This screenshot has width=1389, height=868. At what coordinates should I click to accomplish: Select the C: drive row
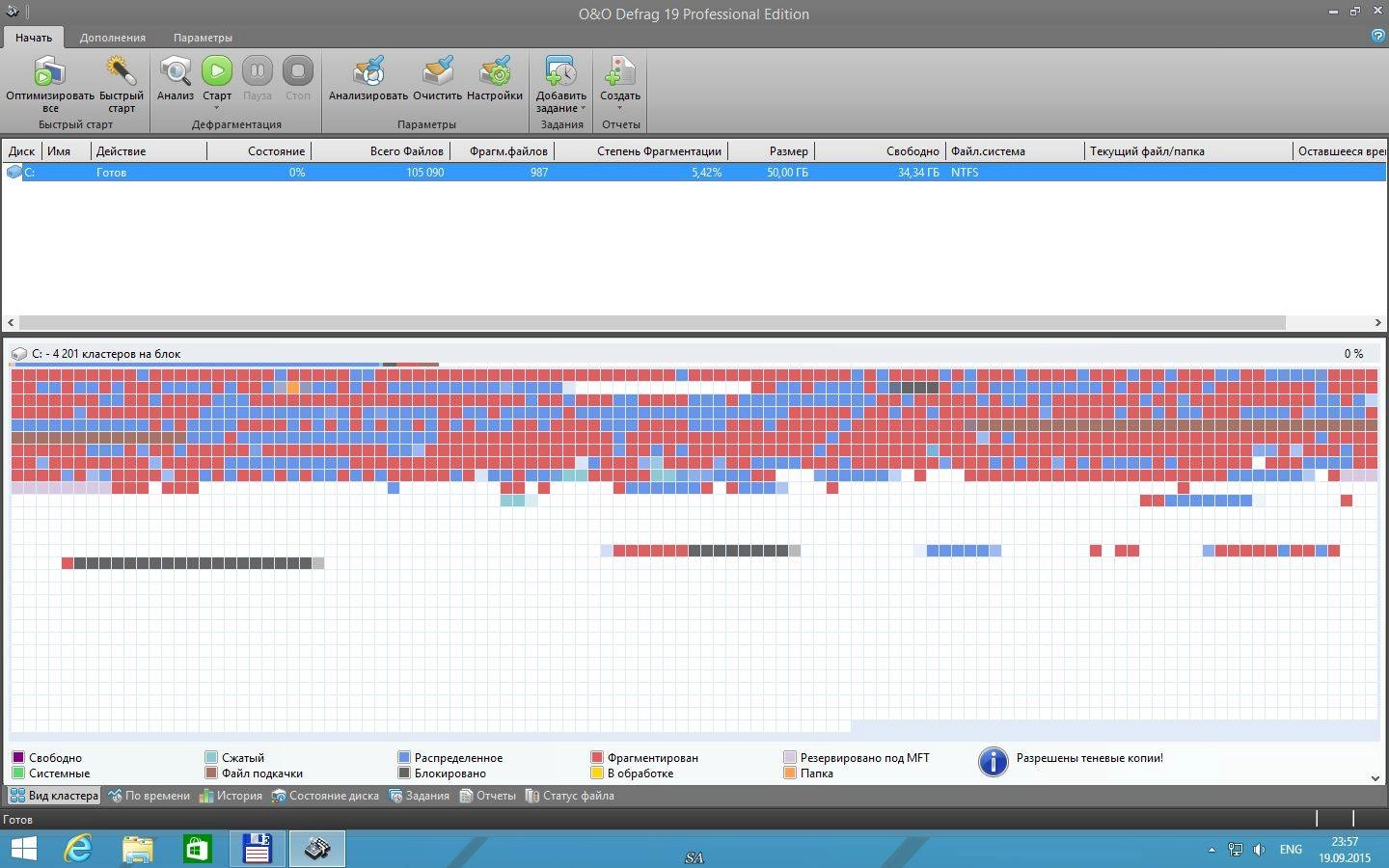[694, 173]
